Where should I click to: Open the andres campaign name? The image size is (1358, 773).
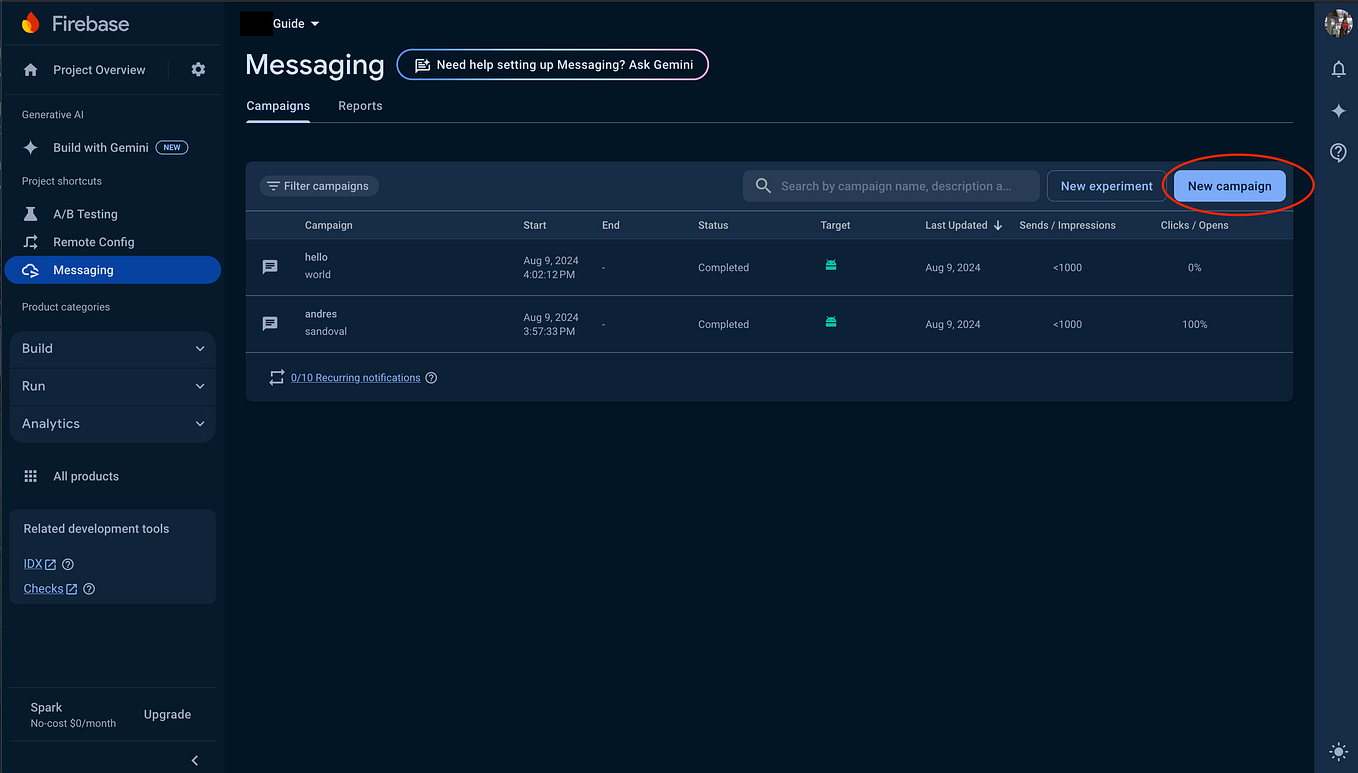click(x=321, y=314)
